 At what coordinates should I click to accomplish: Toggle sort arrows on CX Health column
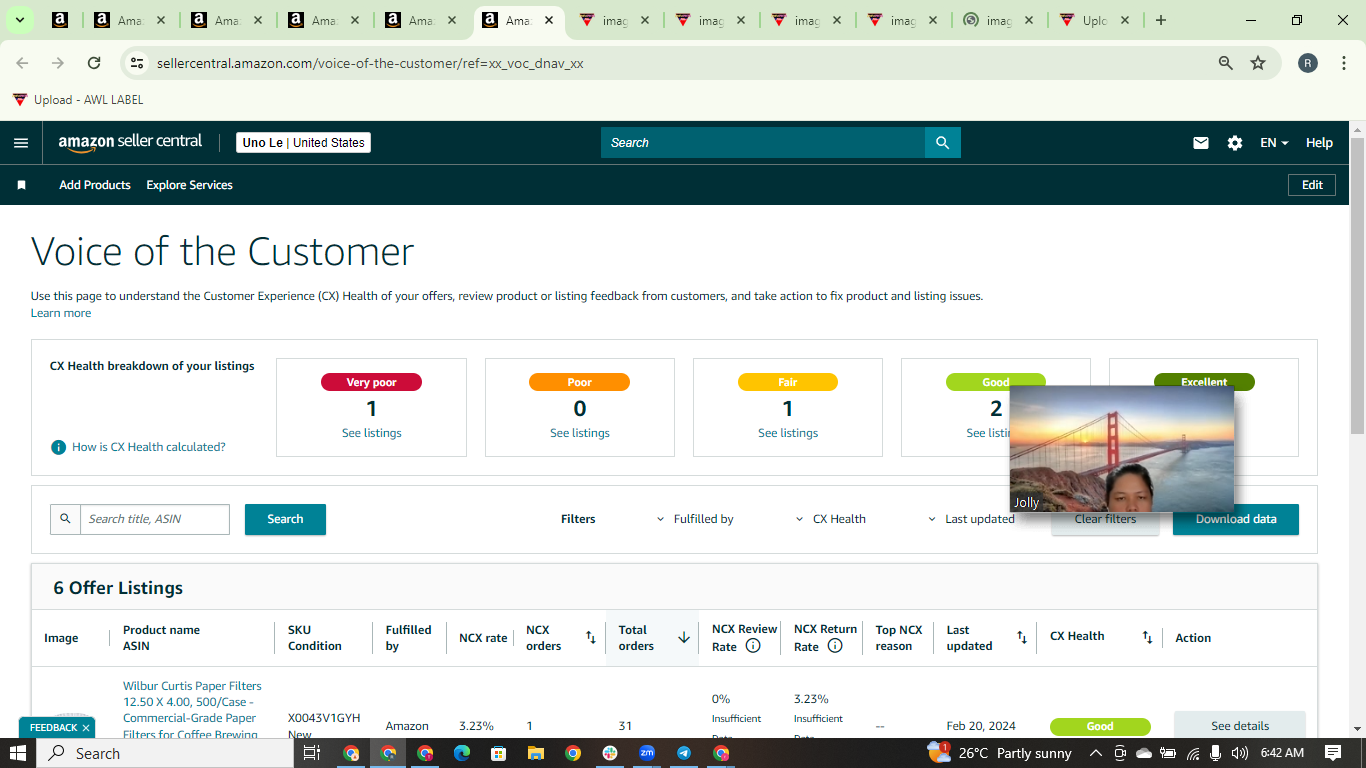(1147, 637)
